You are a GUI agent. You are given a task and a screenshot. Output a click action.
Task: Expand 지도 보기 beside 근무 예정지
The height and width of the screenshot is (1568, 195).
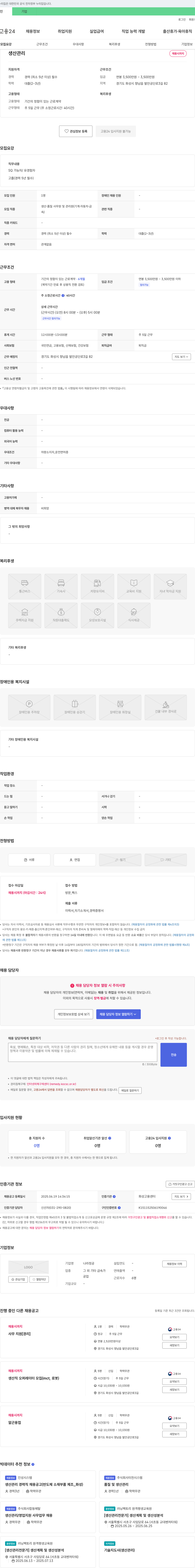(x=182, y=357)
